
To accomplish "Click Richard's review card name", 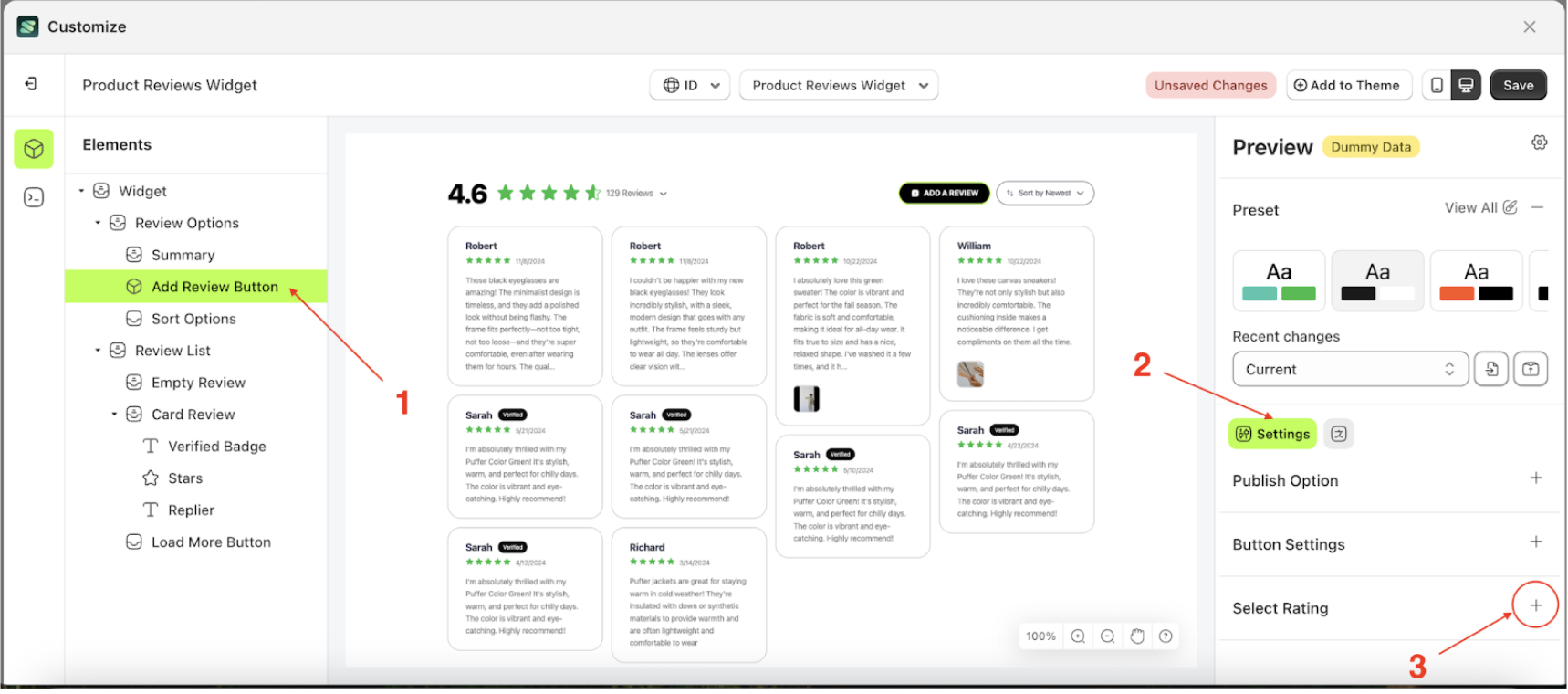I will click(x=647, y=547).
